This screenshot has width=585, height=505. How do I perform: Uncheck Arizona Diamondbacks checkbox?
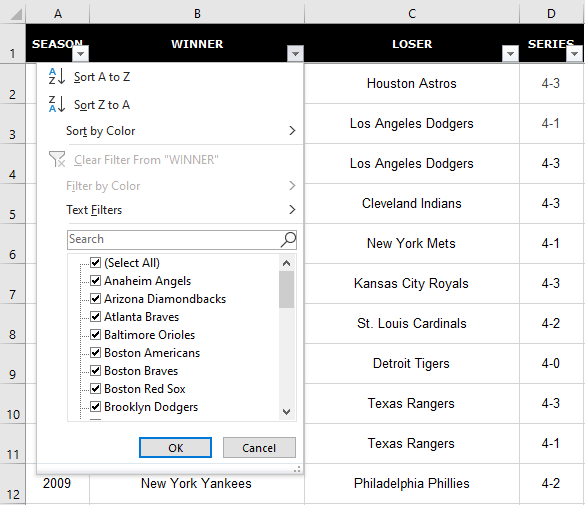tap(96, 298)
